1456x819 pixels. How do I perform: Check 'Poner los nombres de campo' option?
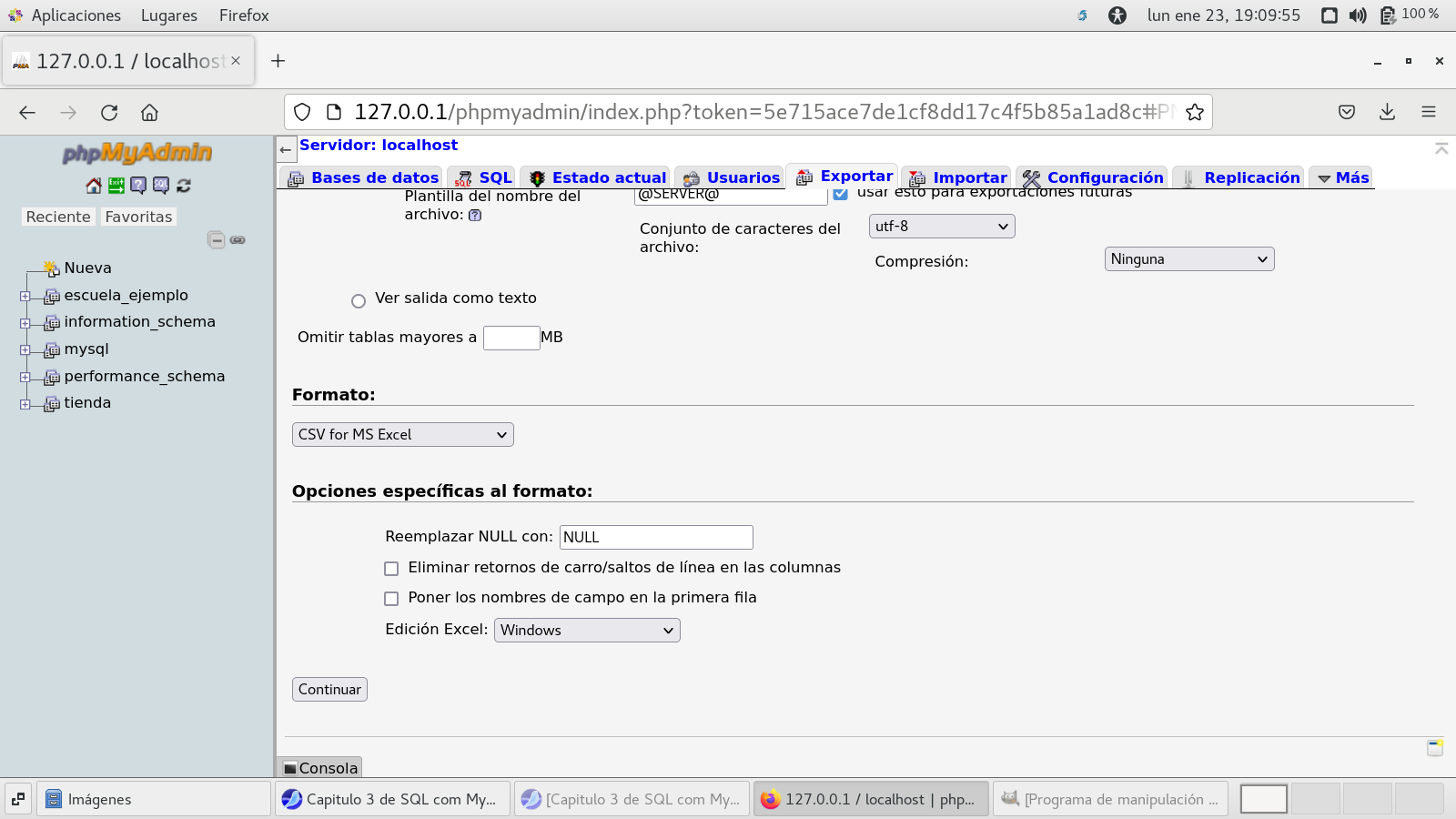(x=391, y=599)
